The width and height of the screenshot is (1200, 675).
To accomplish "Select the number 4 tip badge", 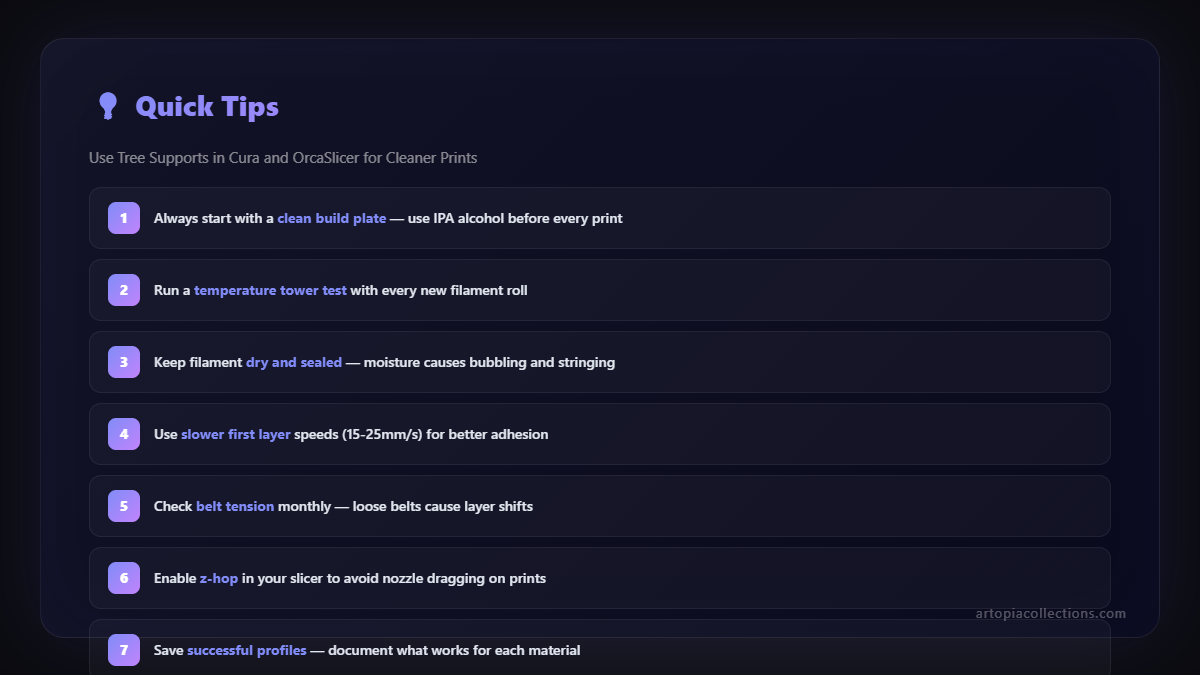I will (x=124, y=434).
